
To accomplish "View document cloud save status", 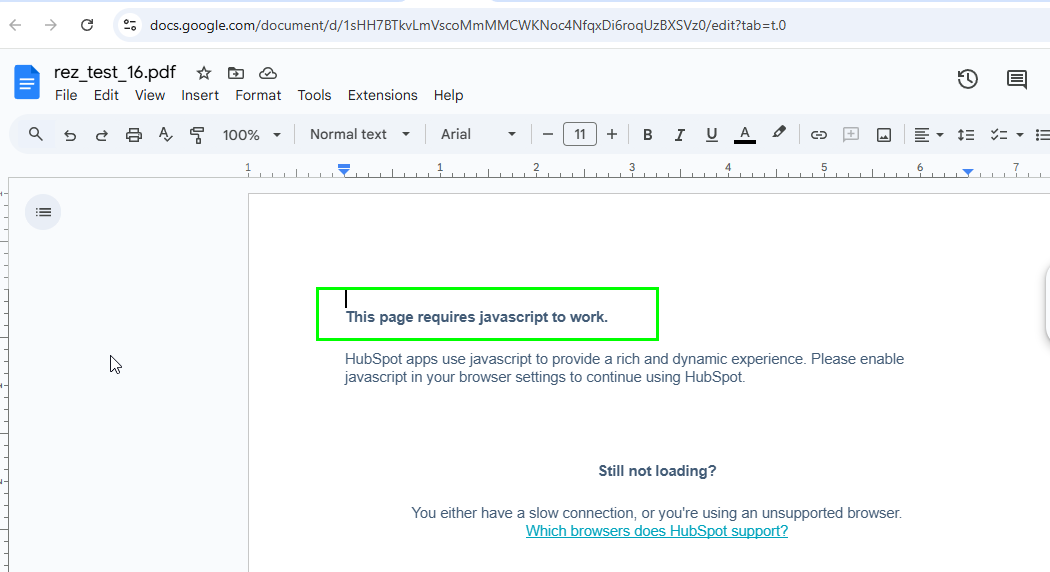I will [268, 73].
